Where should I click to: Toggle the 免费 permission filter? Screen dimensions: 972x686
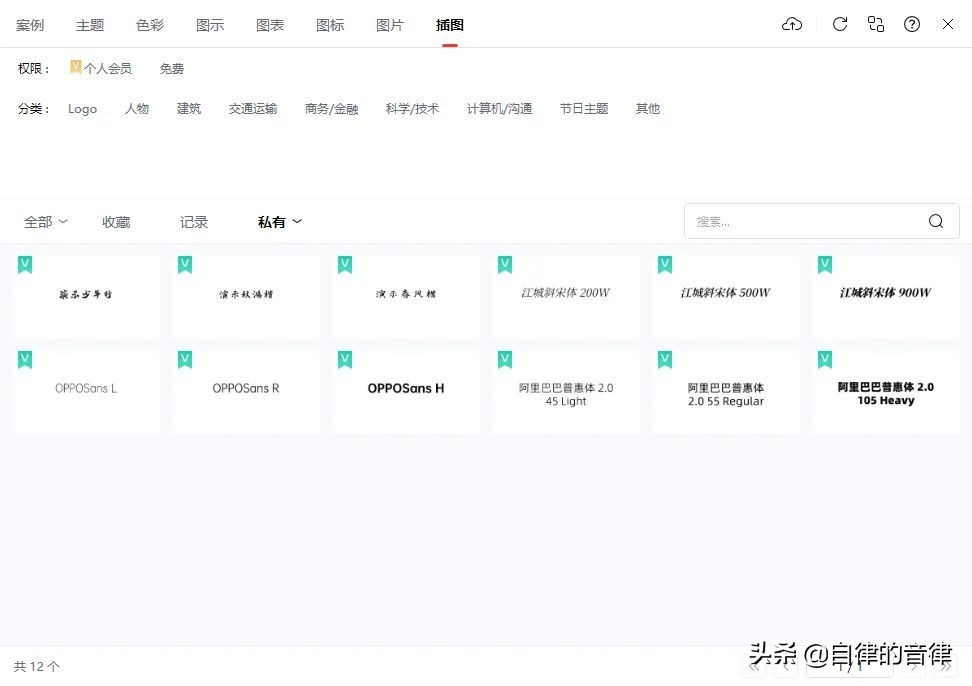point(171,68)
